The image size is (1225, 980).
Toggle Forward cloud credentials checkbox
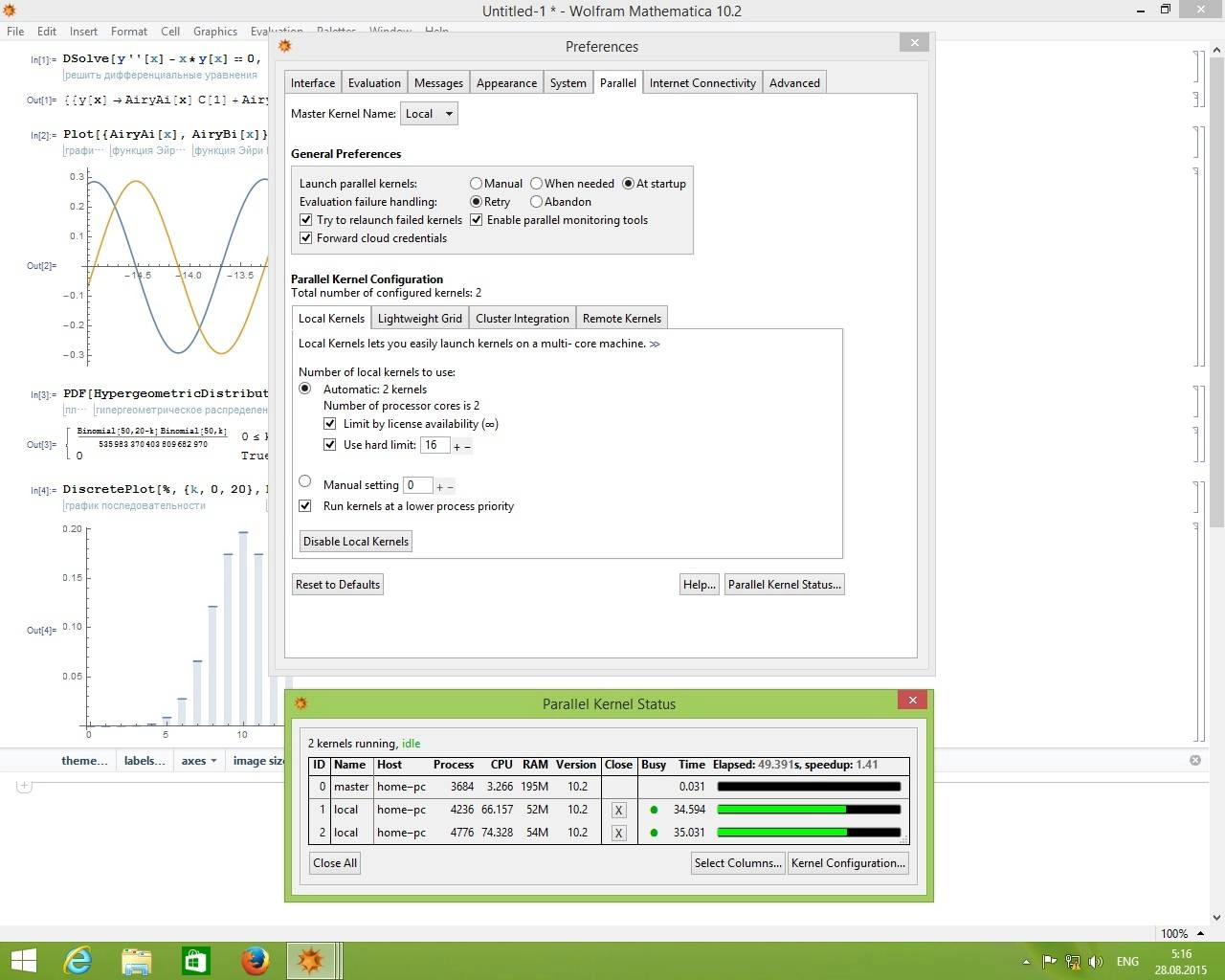tap(305, 238)
